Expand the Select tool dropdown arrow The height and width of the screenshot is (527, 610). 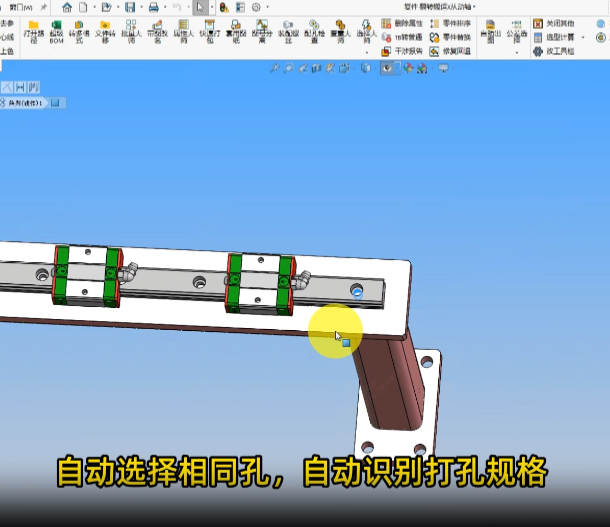pos(212,7)
